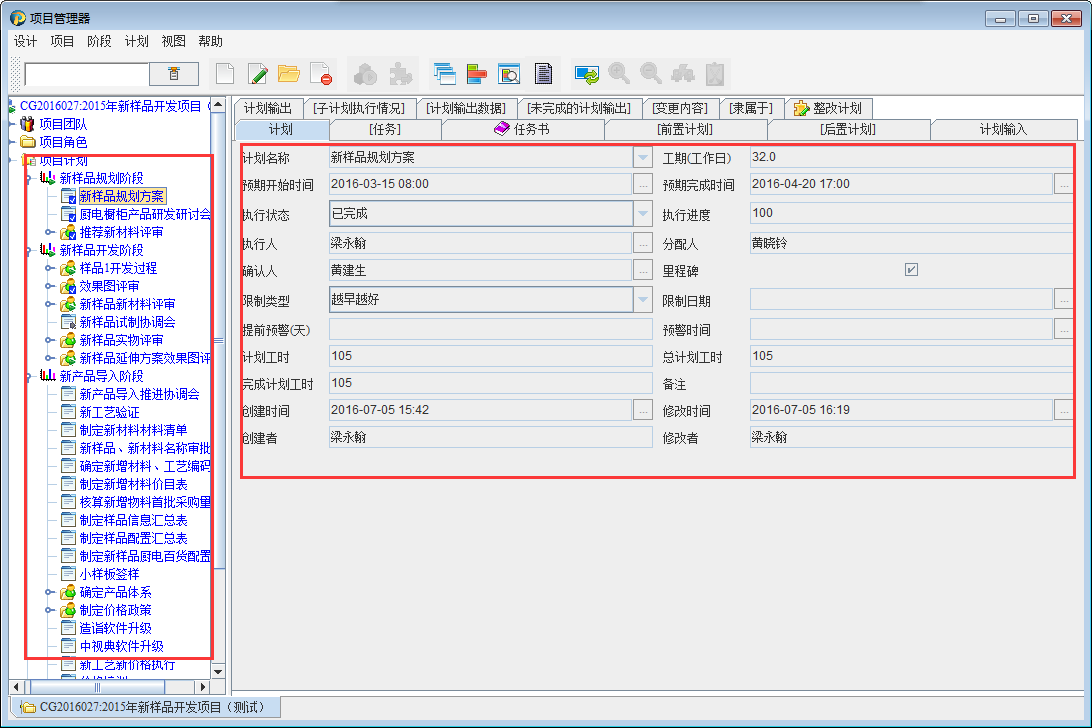Switch to the 任务书 tab

(521, 129)
